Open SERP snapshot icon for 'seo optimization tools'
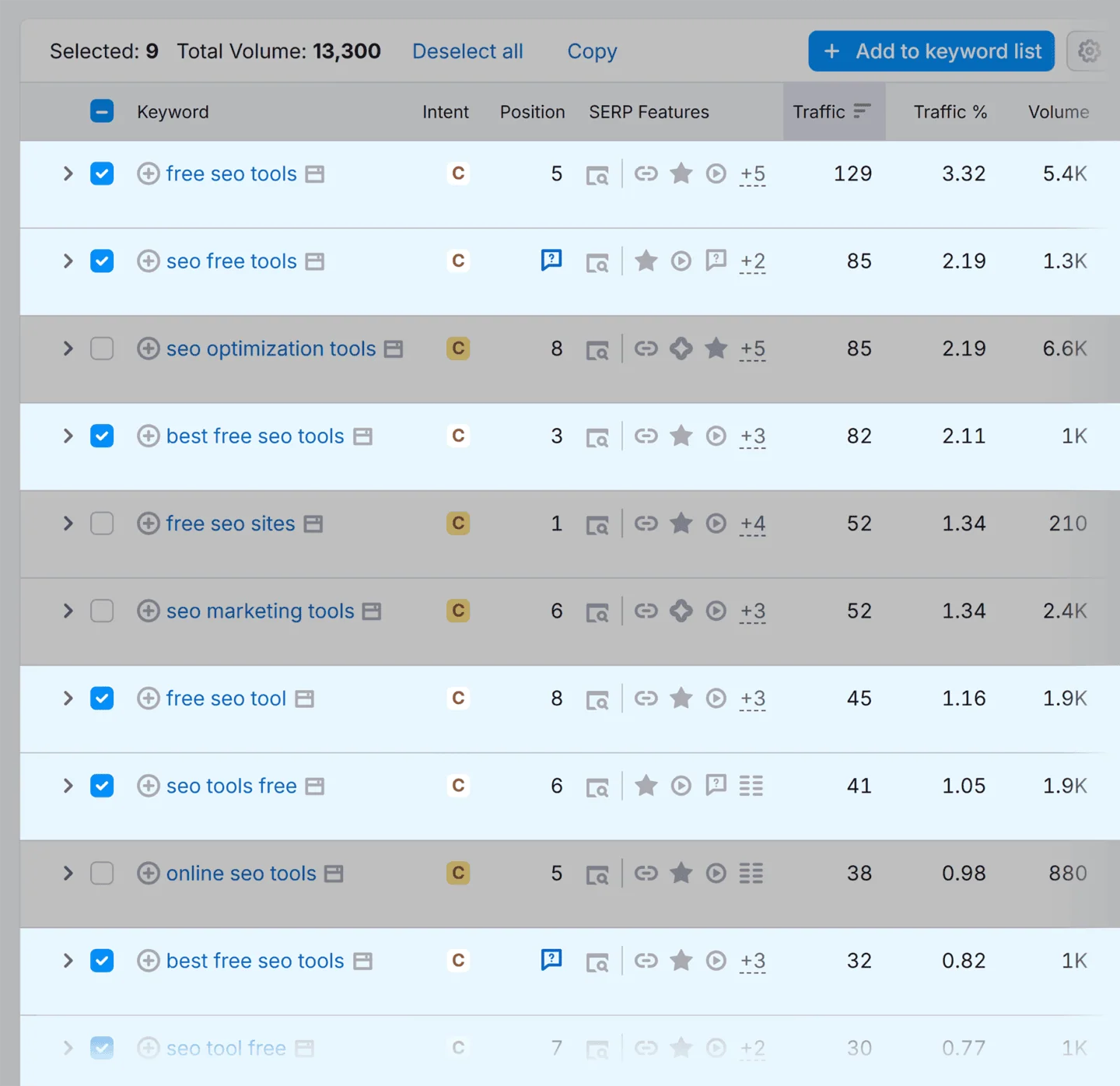The height and width of the screenshot is (1086, 1120). click(x=597, y=350)
